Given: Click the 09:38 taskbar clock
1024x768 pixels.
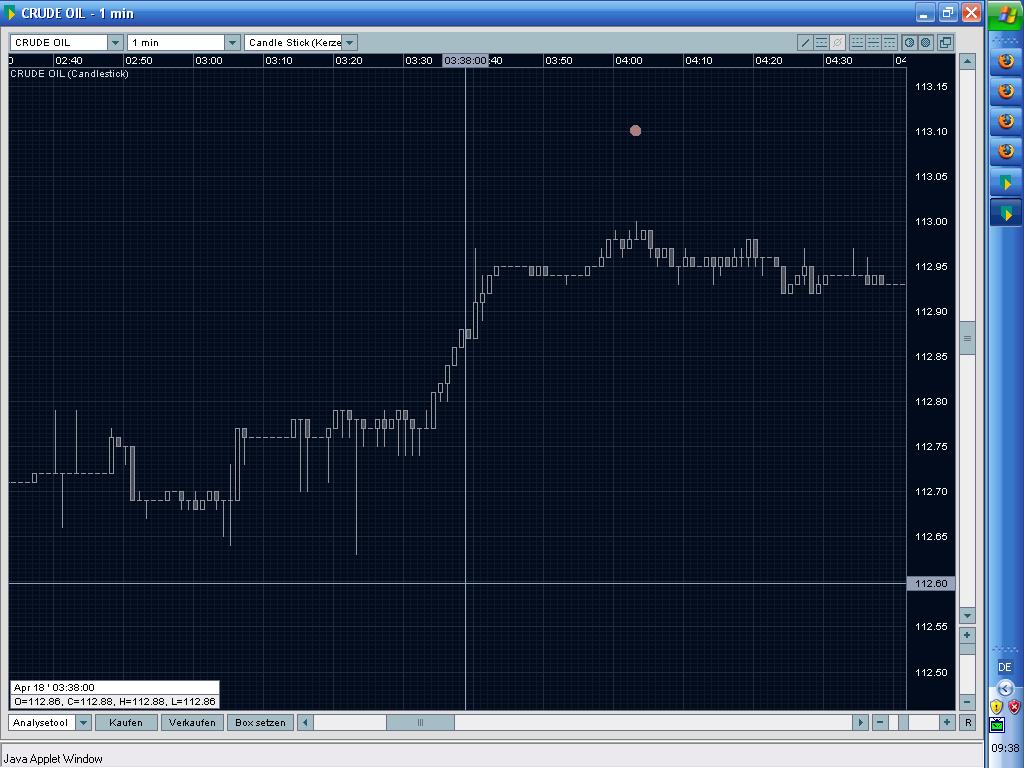Looking at the screenshot, I should [1005, 748].
